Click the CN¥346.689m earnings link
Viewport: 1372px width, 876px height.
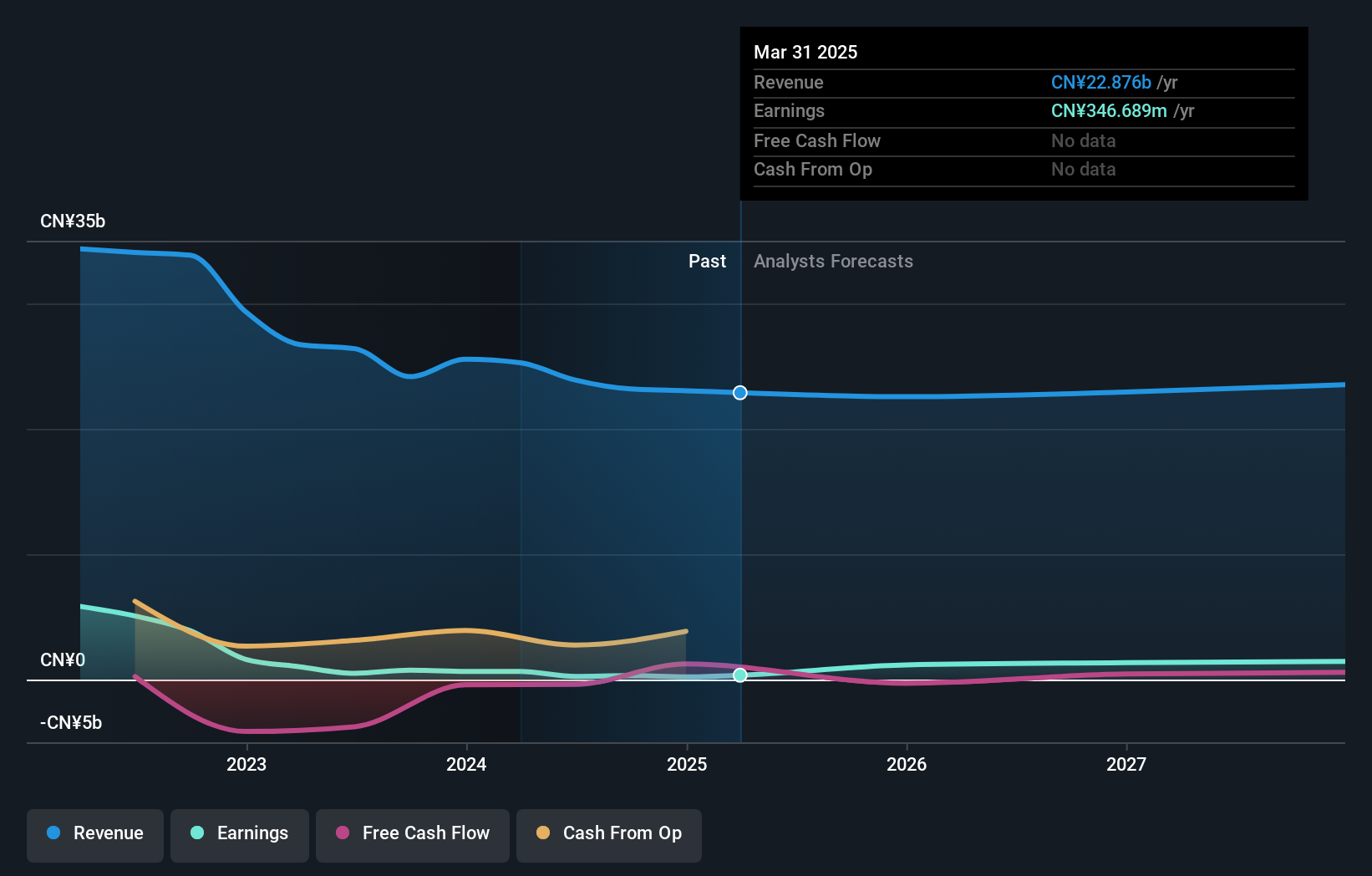1109,111
